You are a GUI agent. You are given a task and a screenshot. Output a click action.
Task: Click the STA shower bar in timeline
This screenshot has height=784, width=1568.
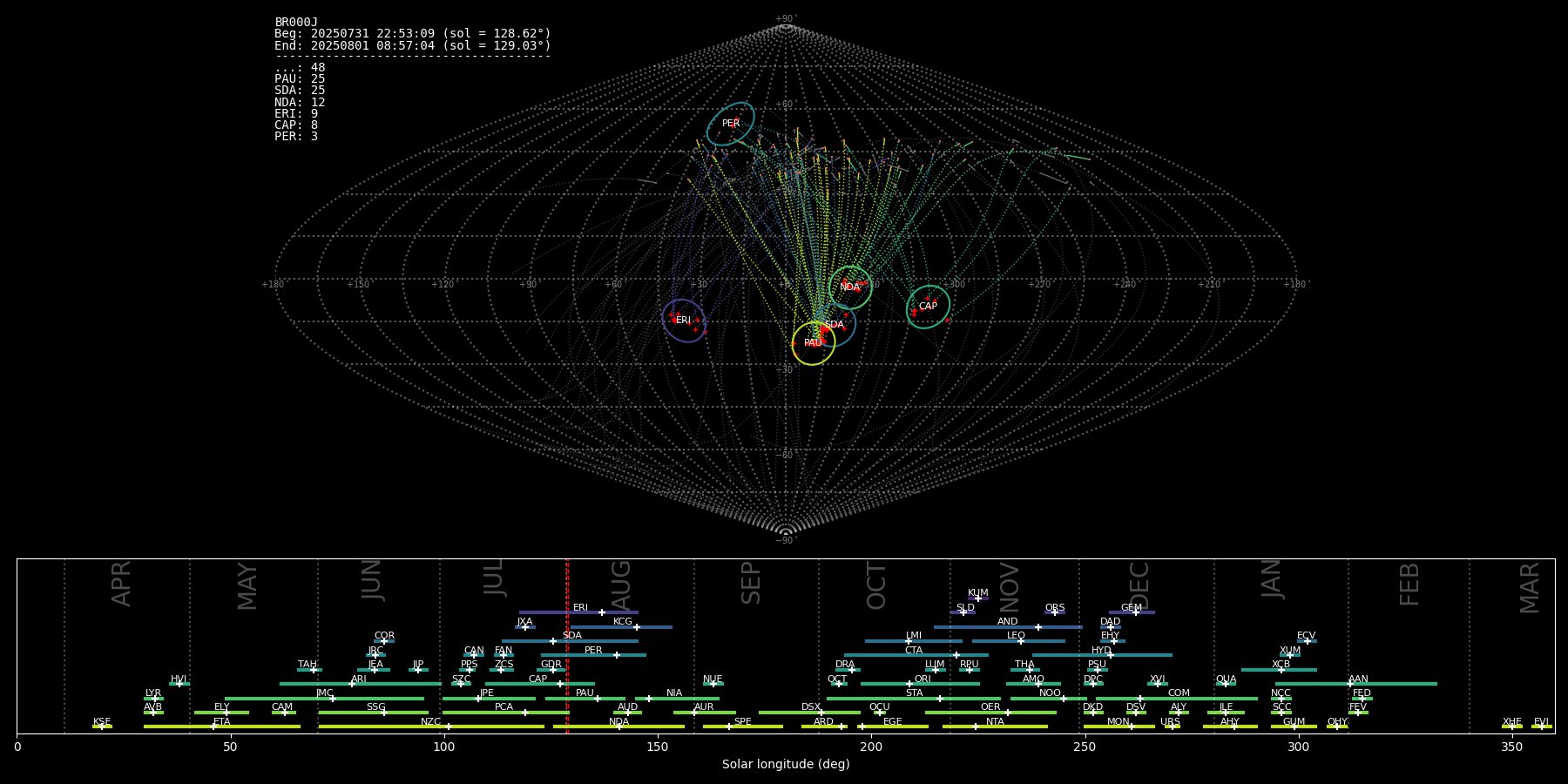[x=914, y=698]
